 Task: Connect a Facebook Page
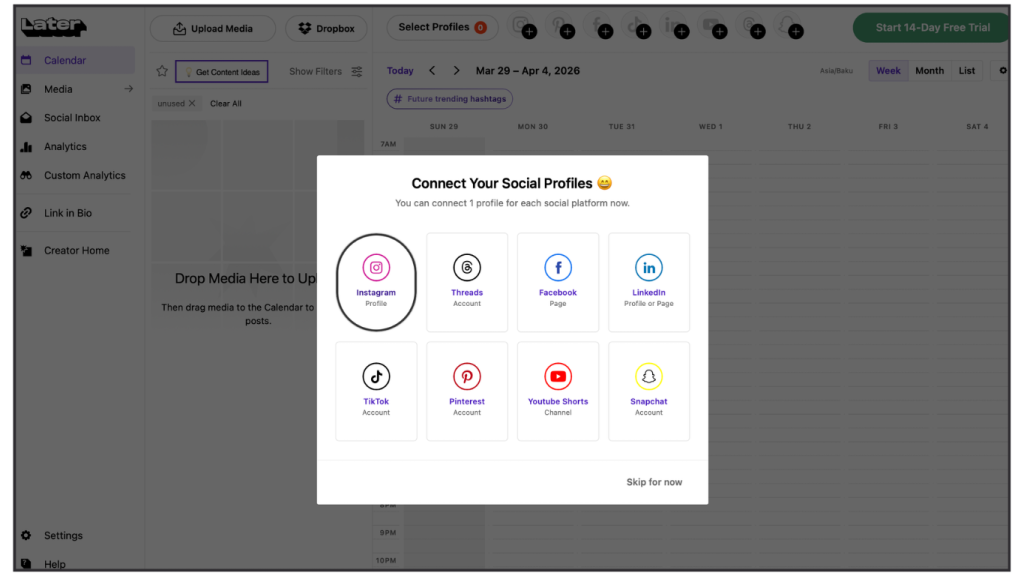(558, 281)
